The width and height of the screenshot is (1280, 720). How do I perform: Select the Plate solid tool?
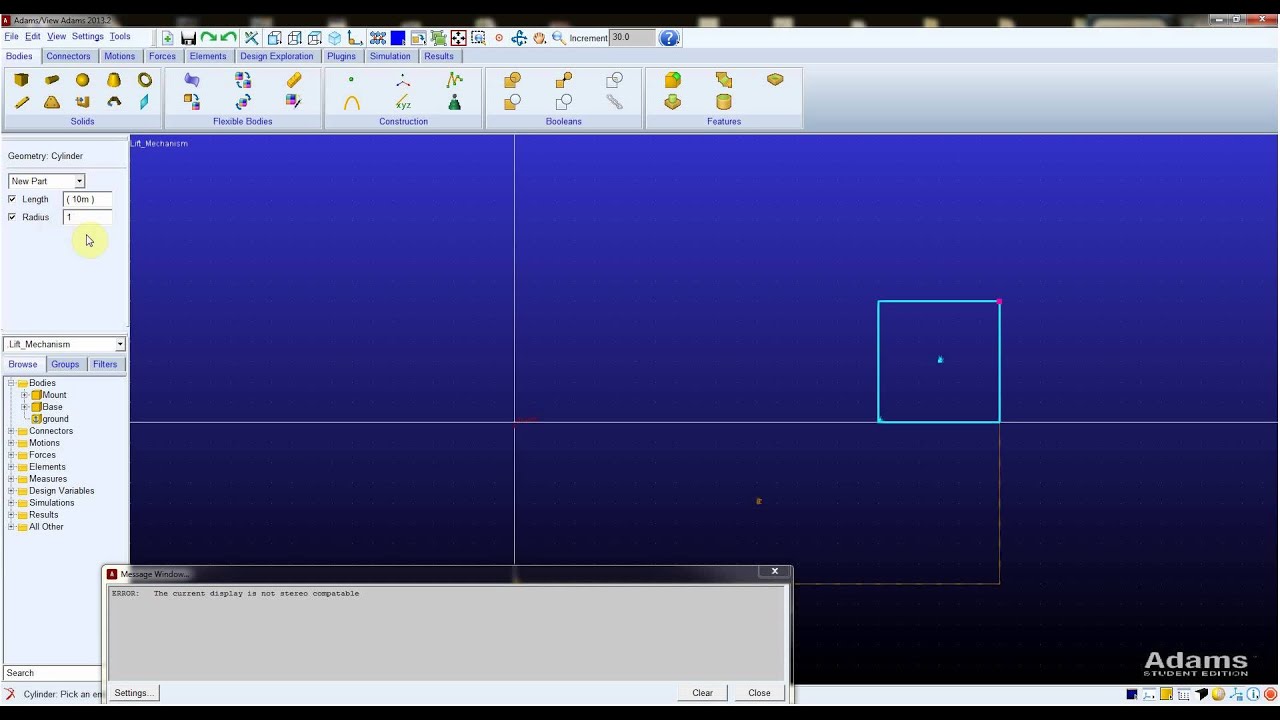point(52,102)
